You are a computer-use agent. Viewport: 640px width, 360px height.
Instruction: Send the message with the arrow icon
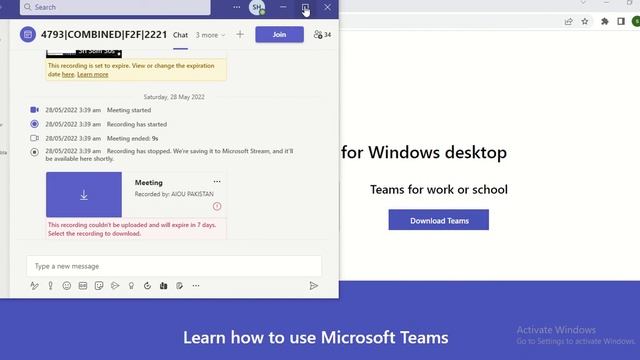pos(313,286)
